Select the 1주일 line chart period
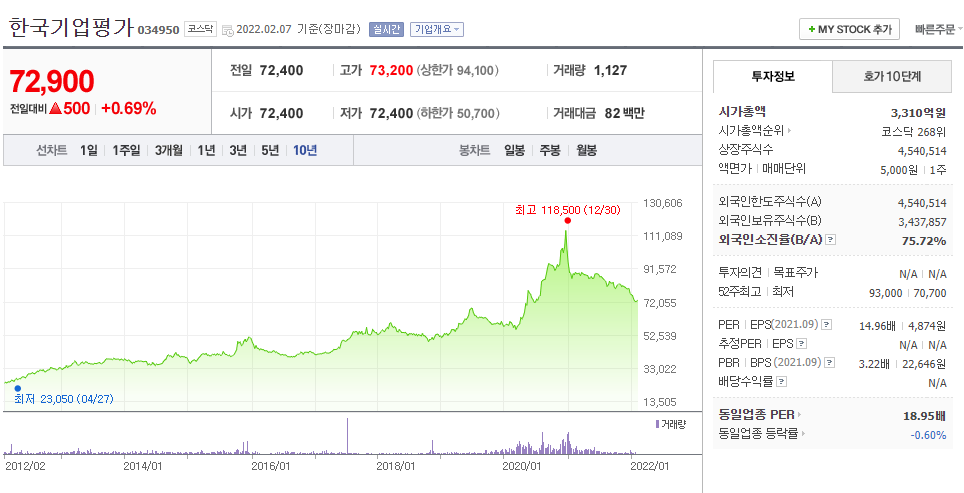Image resolution: width=964 pixels, height=493 pixels. point(126,150)
